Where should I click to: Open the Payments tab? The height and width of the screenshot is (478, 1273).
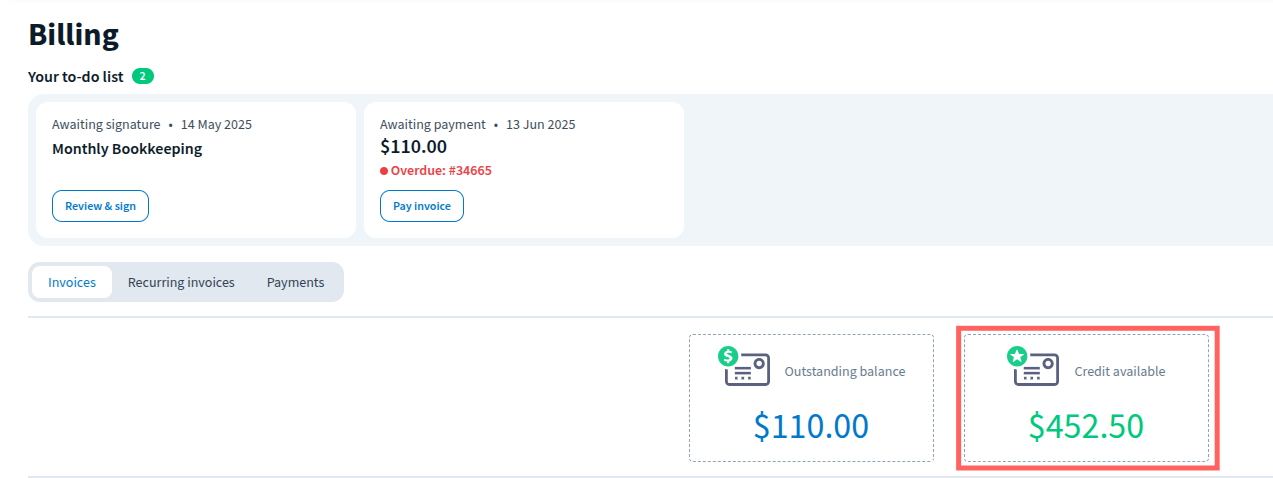[x=295, y=282]
